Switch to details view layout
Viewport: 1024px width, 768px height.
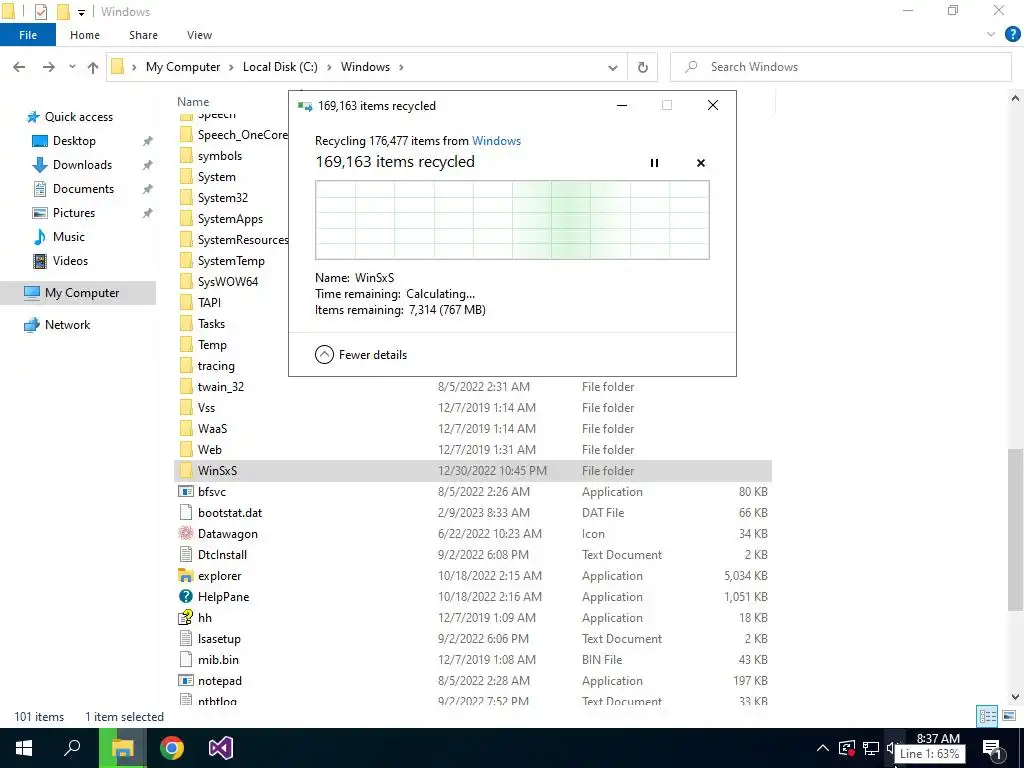click(987, 716)
